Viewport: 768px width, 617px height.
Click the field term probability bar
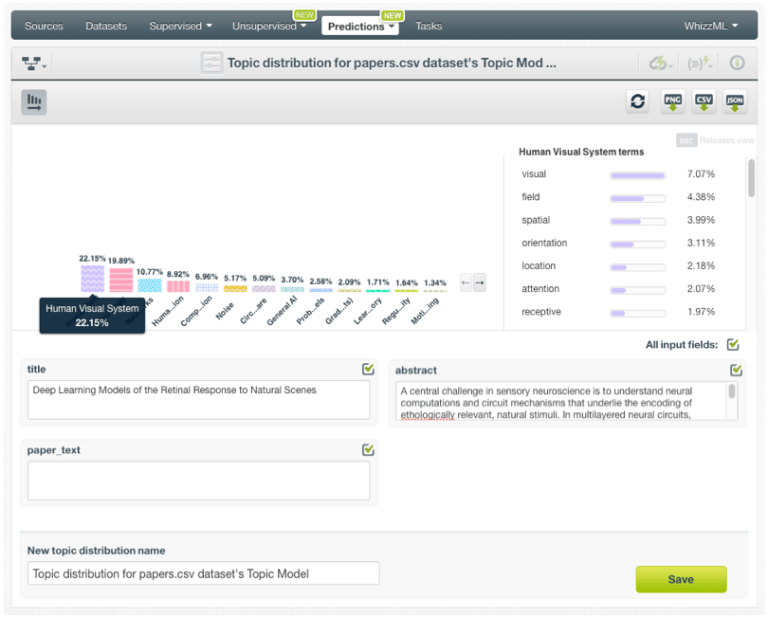click(637, 198)
